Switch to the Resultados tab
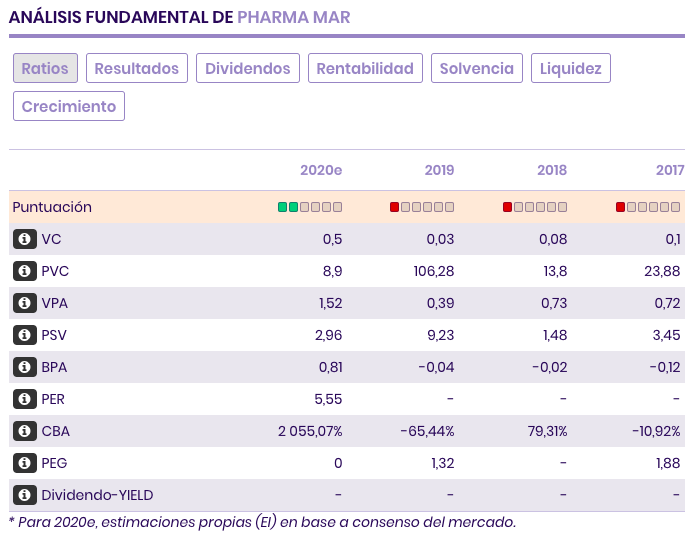 136,68
